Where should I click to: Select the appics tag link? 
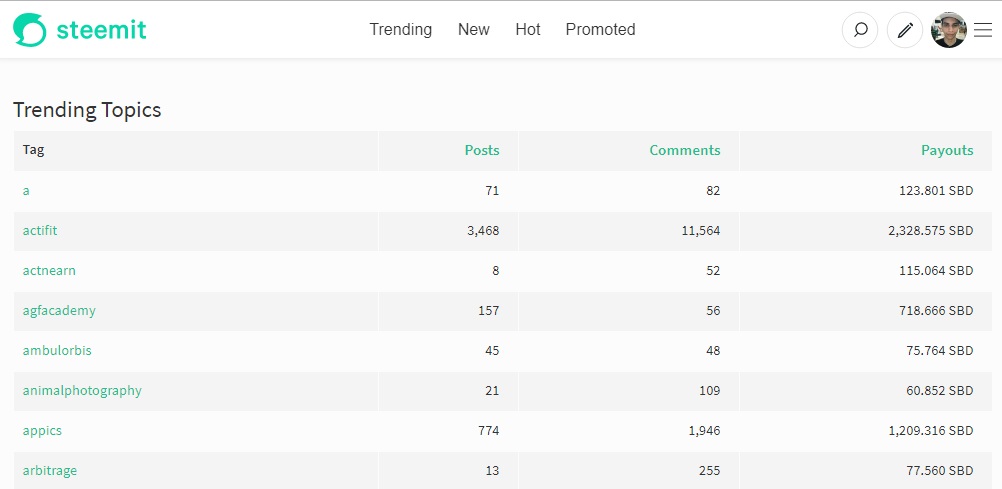click(x=42, y=430)
